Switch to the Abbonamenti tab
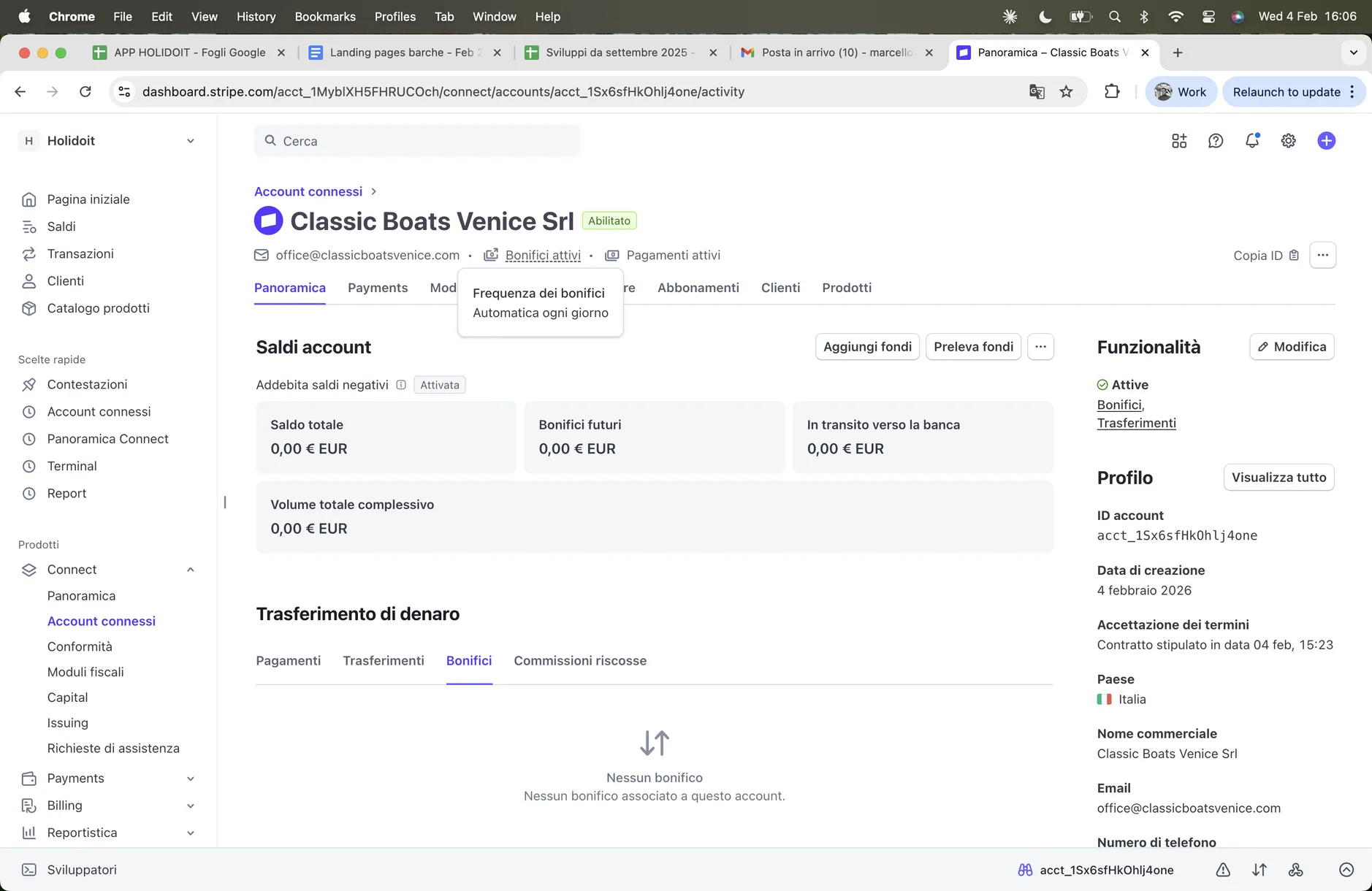This screenshot has width=1372, height=891. [698, 288]
